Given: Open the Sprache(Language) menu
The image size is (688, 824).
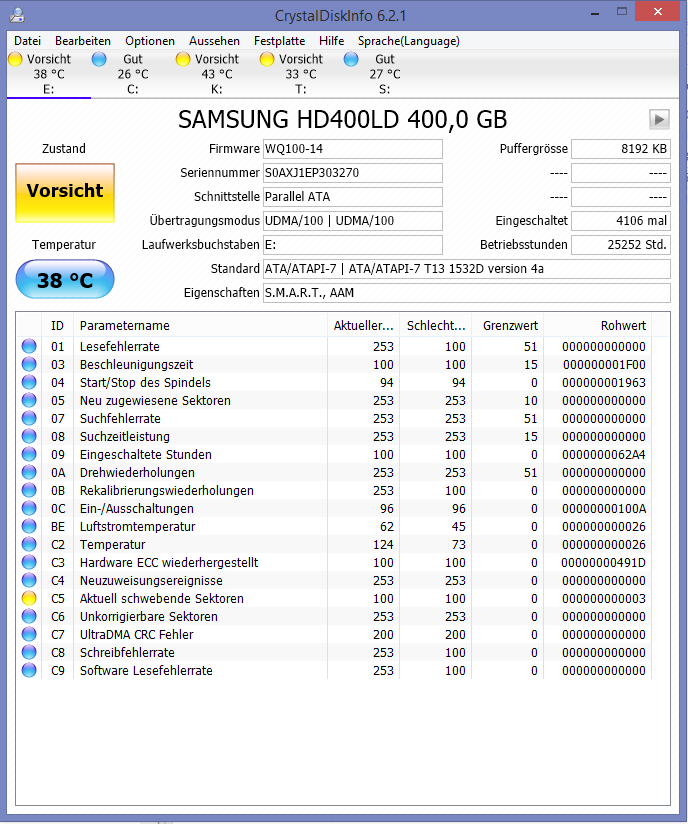Looking at the screenshot, I should [409, 41].
